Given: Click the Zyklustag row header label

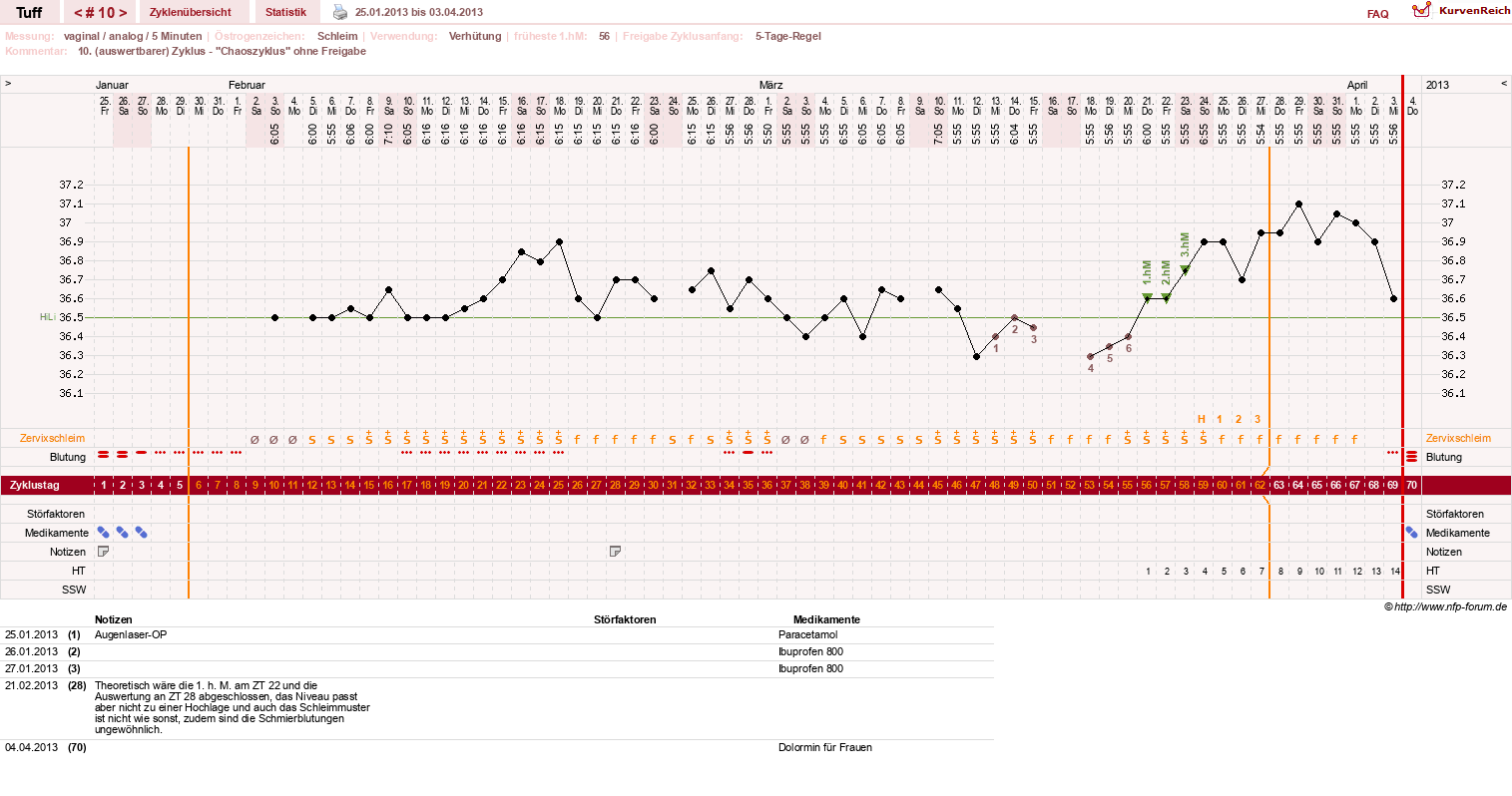Looking at the screenshot, I should (x=34, y=485).
